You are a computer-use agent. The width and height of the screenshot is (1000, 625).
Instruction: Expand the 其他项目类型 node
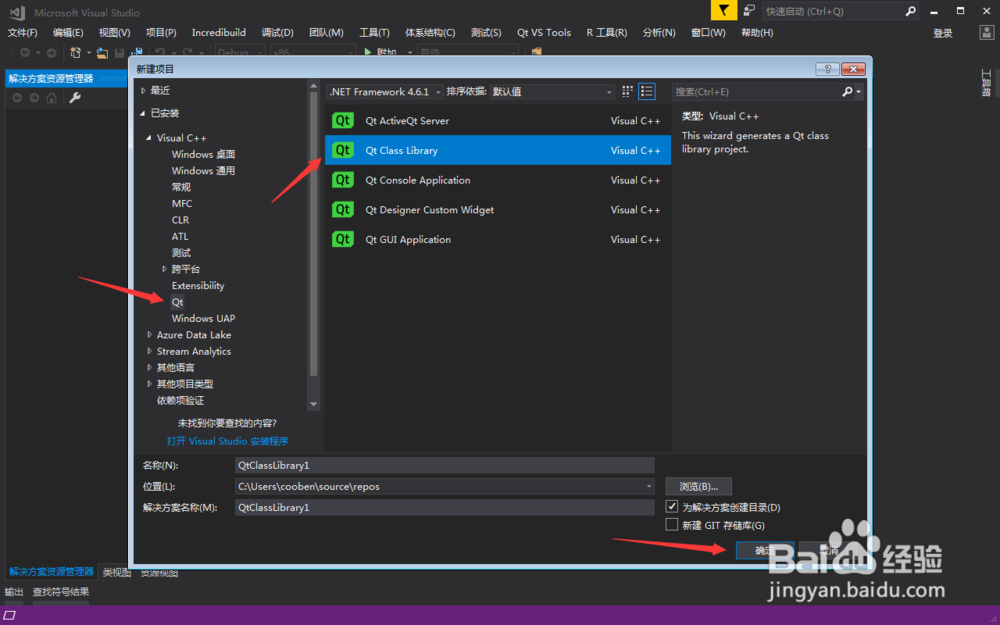pos(149,384)
